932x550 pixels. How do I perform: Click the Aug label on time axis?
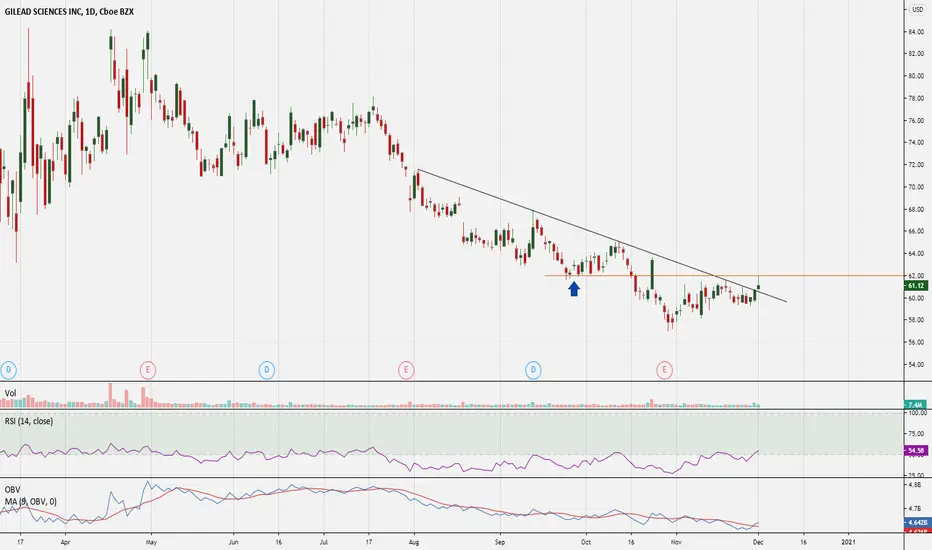(x=414, y=542)
